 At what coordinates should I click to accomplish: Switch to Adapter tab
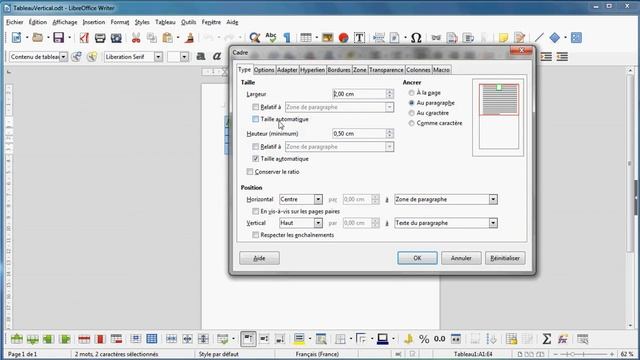(x=287, y=70)
